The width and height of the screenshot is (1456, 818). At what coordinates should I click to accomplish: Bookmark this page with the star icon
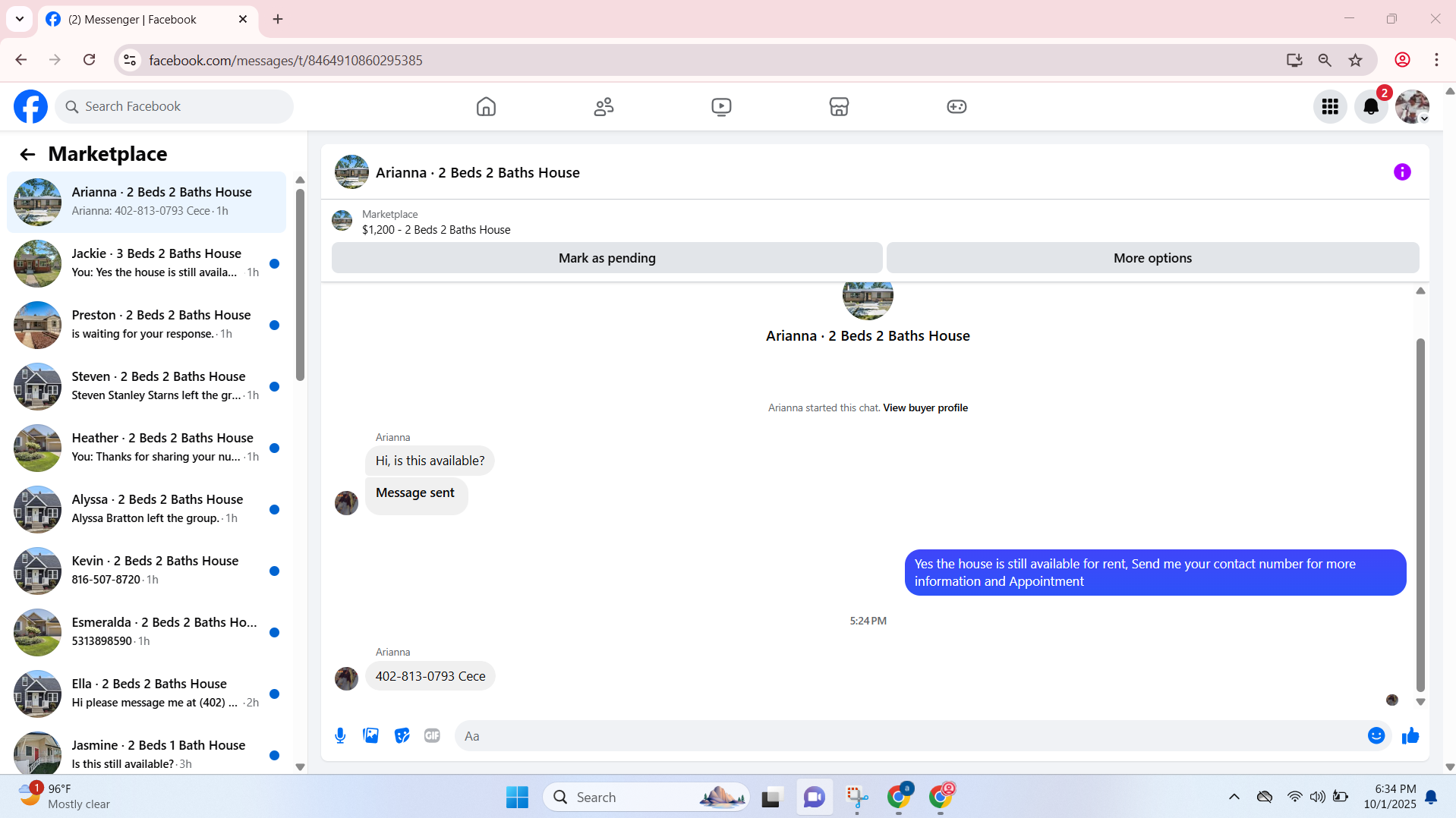(1355, 60)
